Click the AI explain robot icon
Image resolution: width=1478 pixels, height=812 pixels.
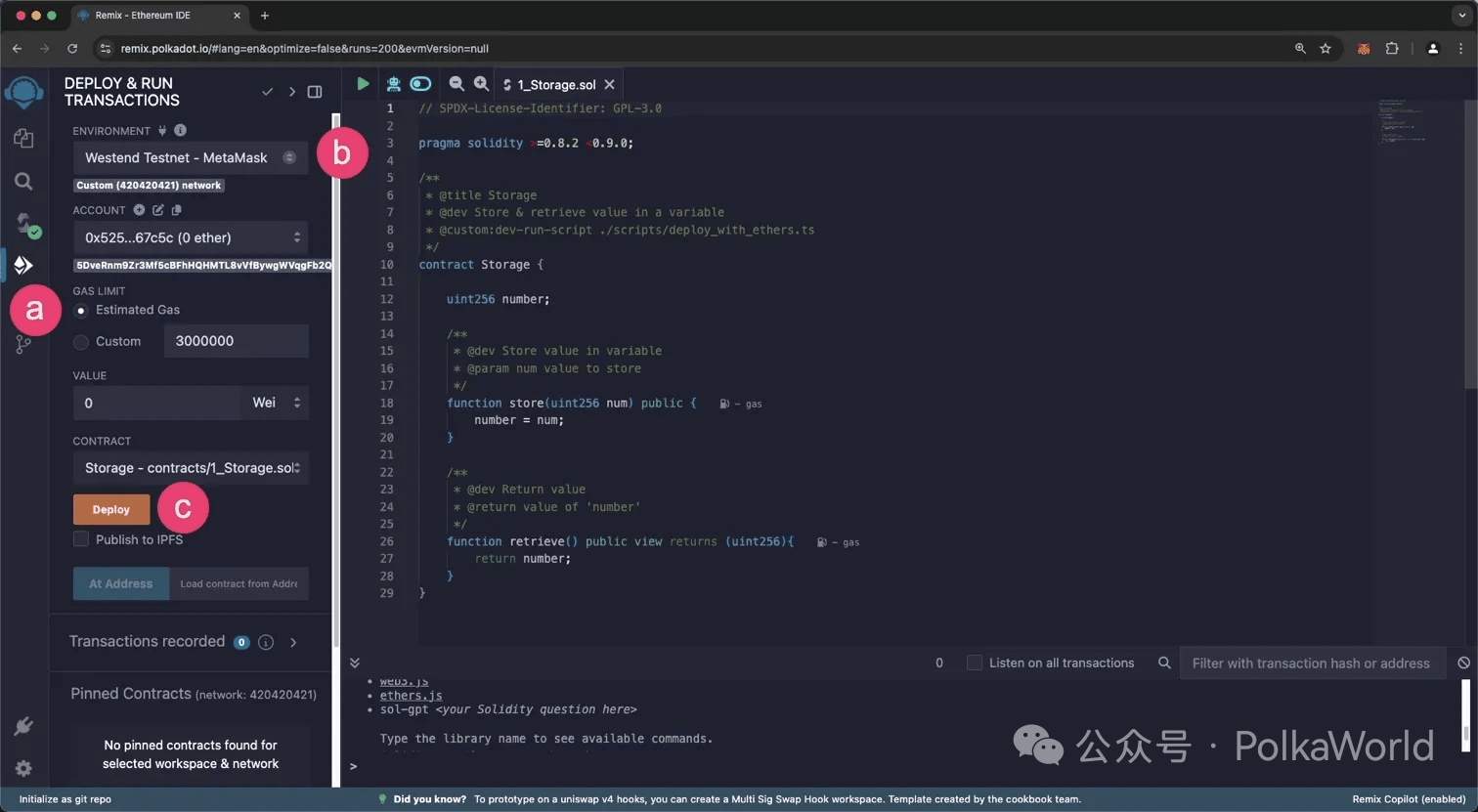(x=393, y=84)
